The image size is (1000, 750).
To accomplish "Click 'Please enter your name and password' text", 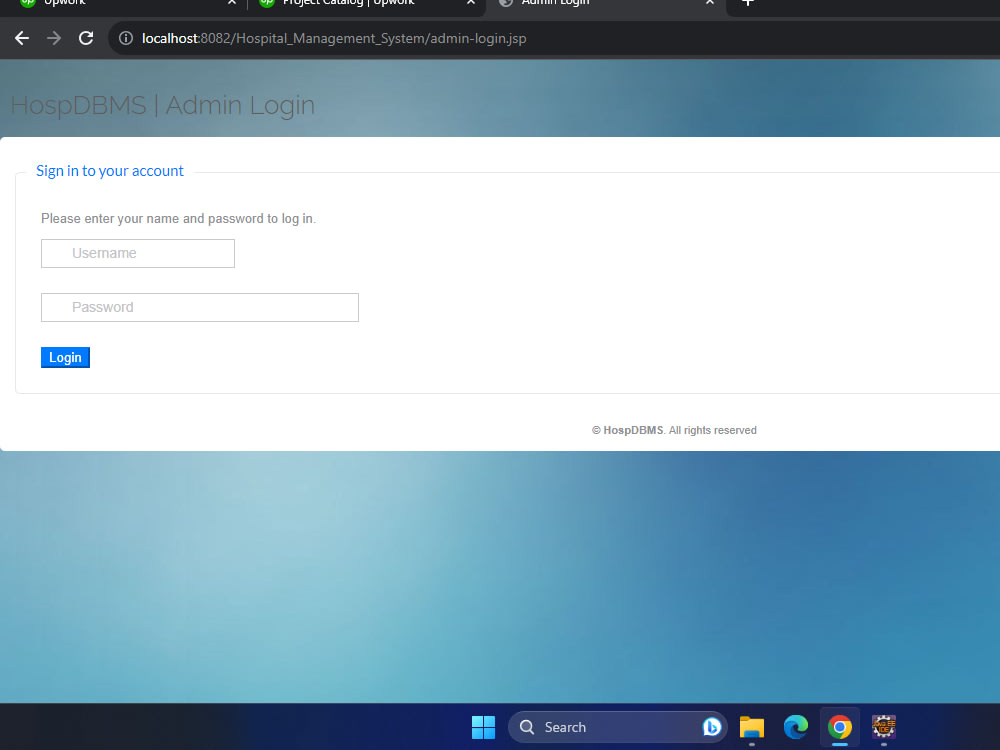I will point(179,219).
